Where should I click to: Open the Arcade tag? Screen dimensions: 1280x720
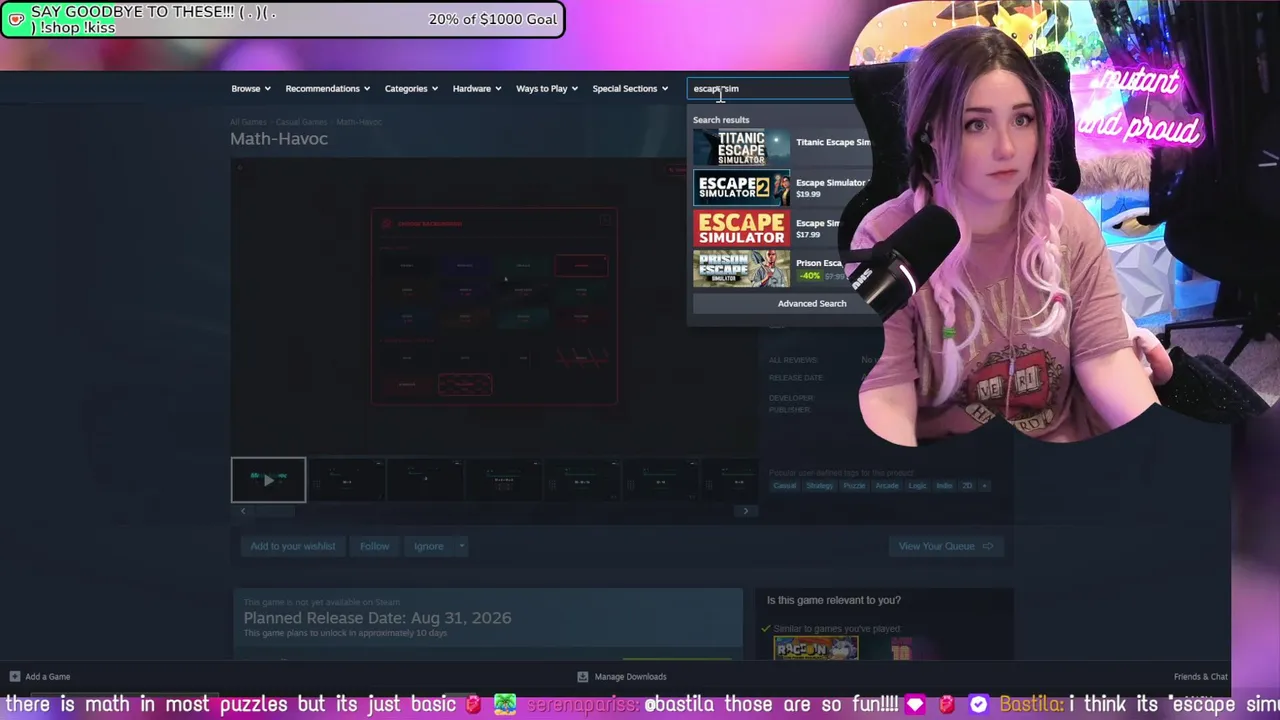[887, 486]
